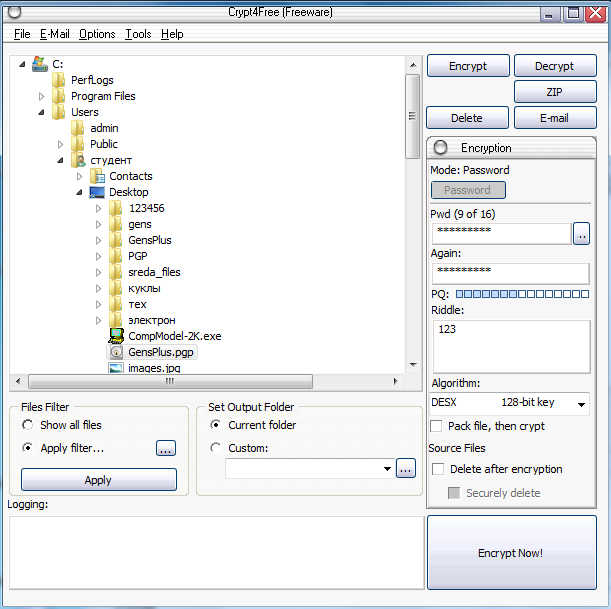Open the E-Mail menu
Image resolution: width=611 pixels, height=609 pixels.
(x=55, y=34)
